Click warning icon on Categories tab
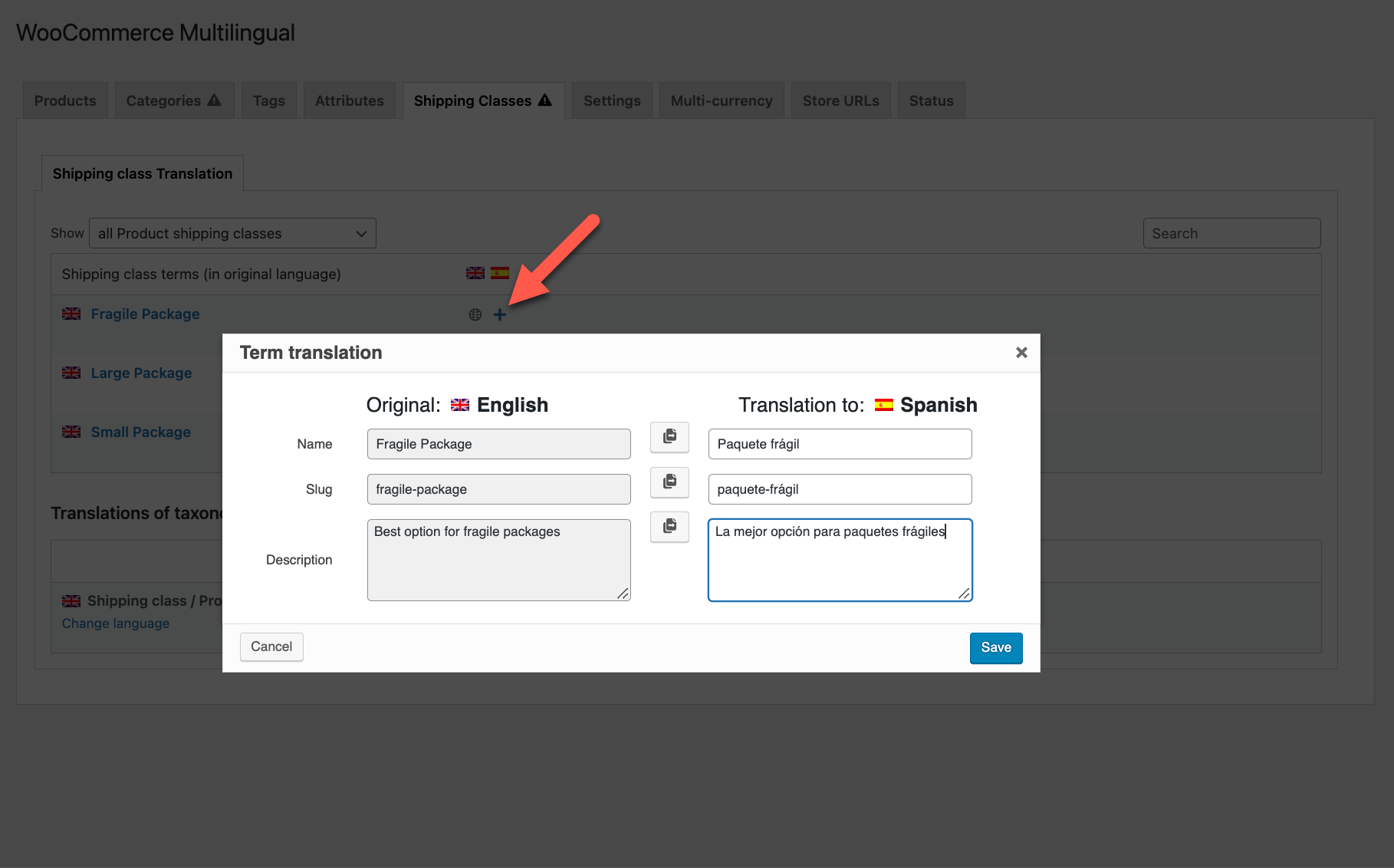Image resolution: width=1394 pixels, height=868 pixels. [215, 100]
